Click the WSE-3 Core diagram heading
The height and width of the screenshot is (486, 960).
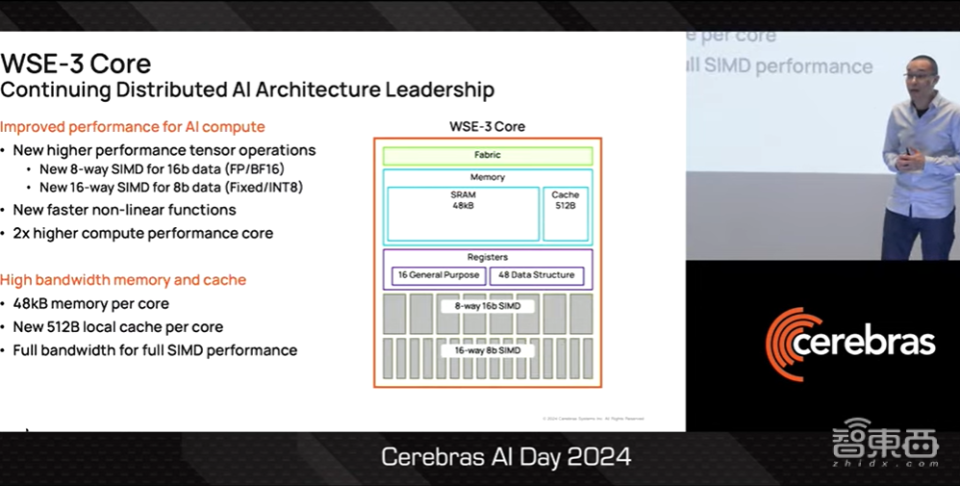[x=487, y=127]
